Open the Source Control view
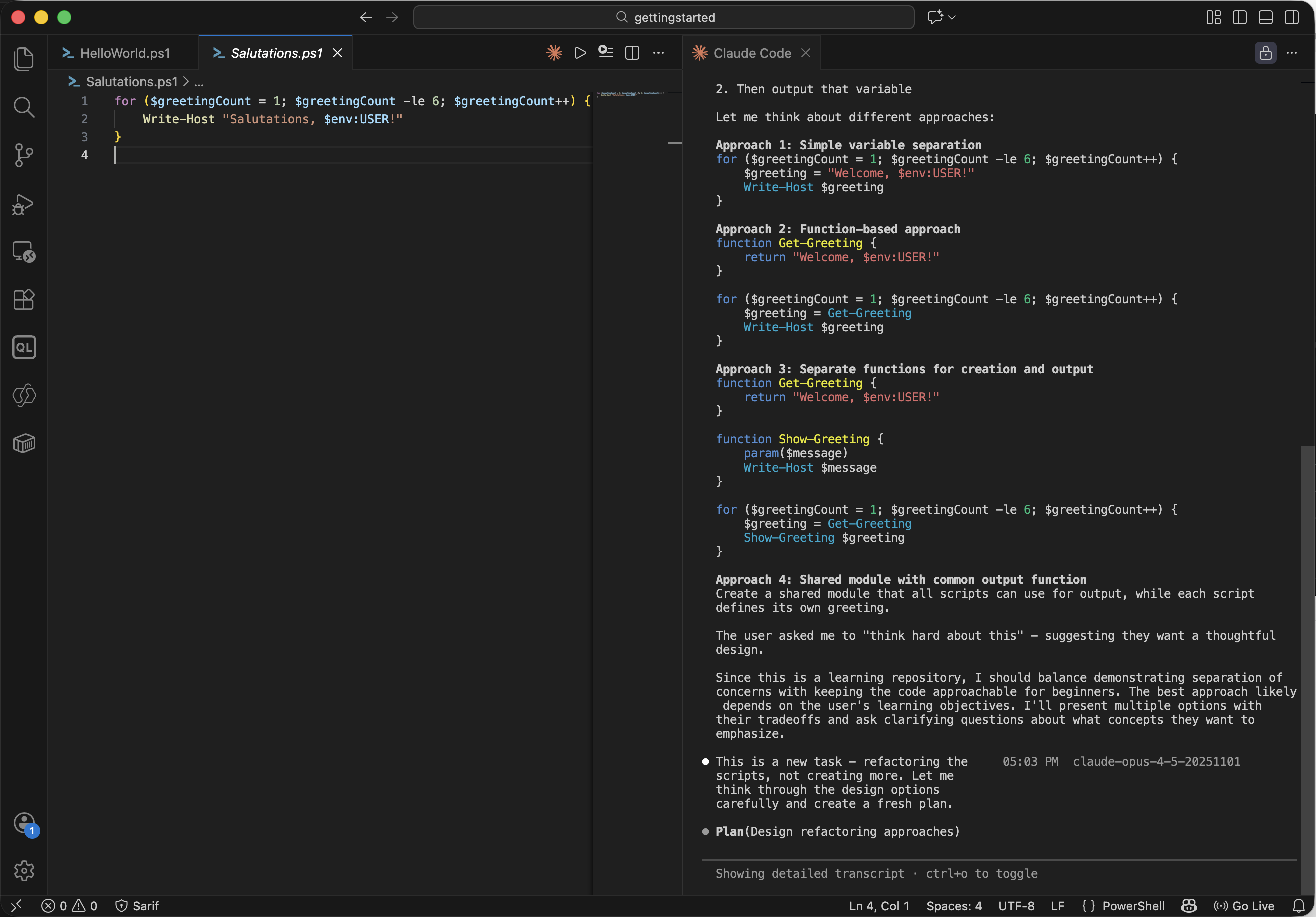Viewport: 1316px width, 917px height. 24,155
